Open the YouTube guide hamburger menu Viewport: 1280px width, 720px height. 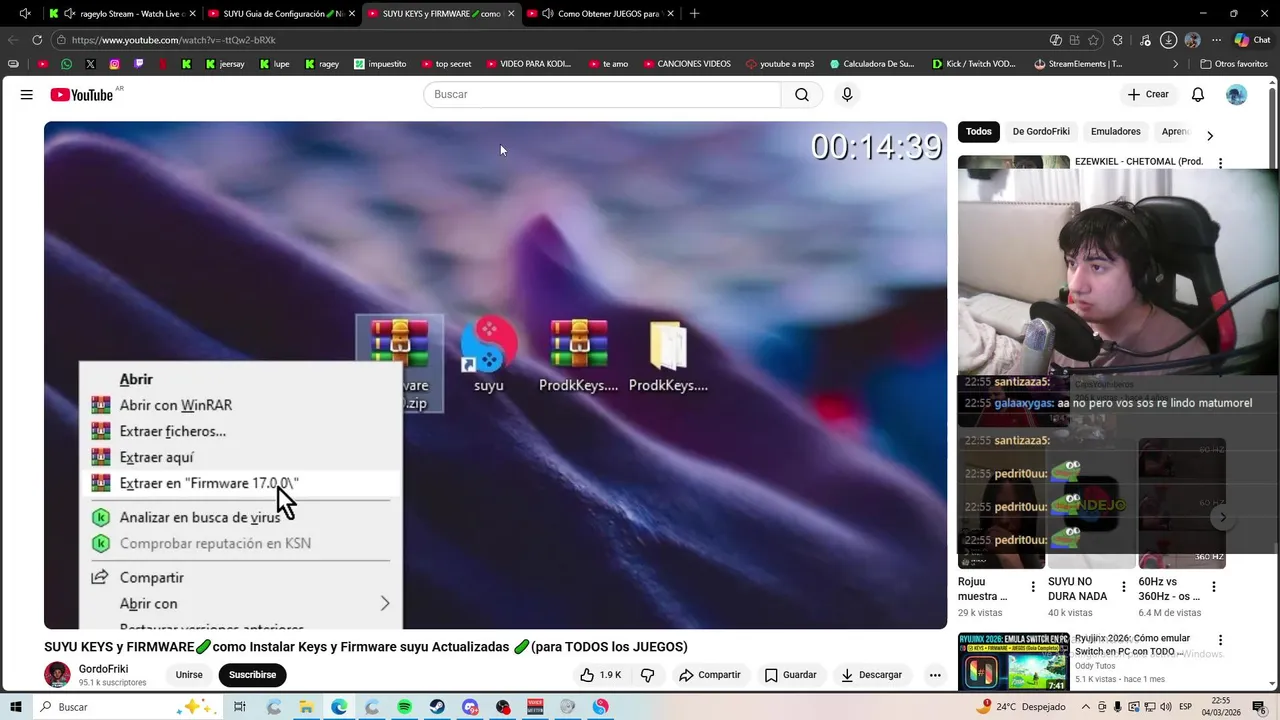tap(27, 94)
